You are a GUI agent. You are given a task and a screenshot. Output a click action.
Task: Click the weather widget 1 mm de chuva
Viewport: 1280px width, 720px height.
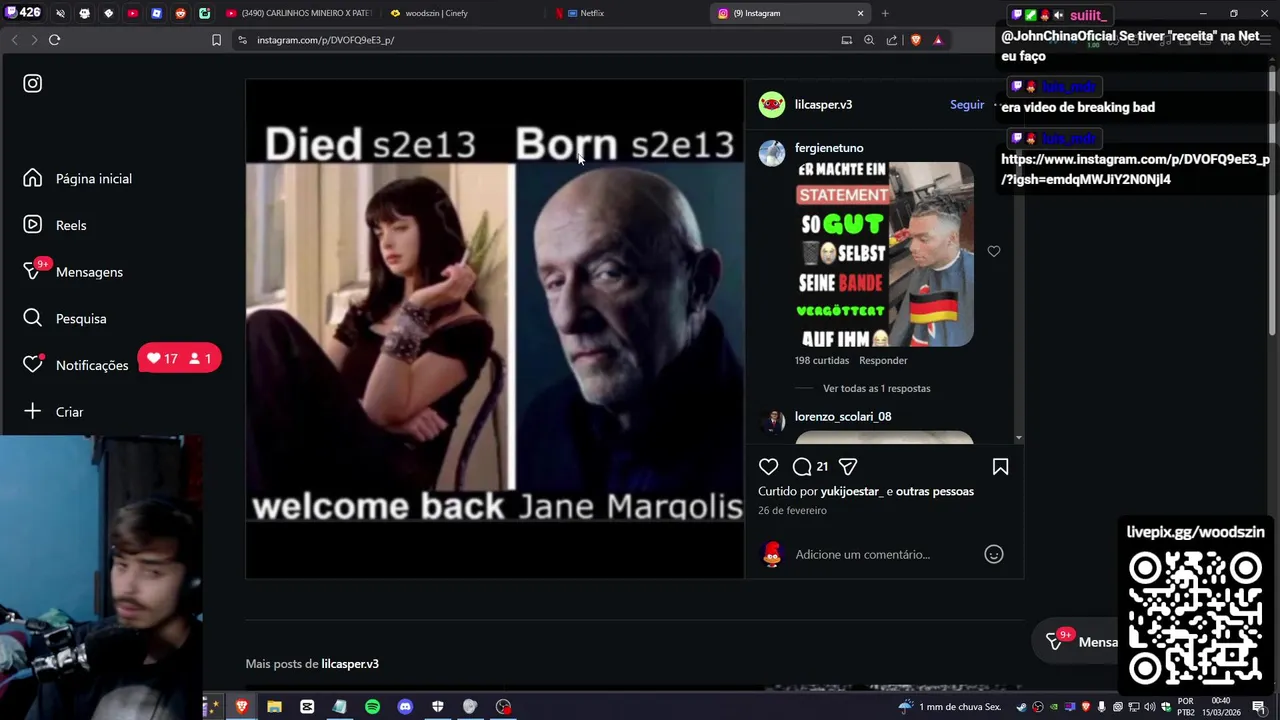point(949,707)
